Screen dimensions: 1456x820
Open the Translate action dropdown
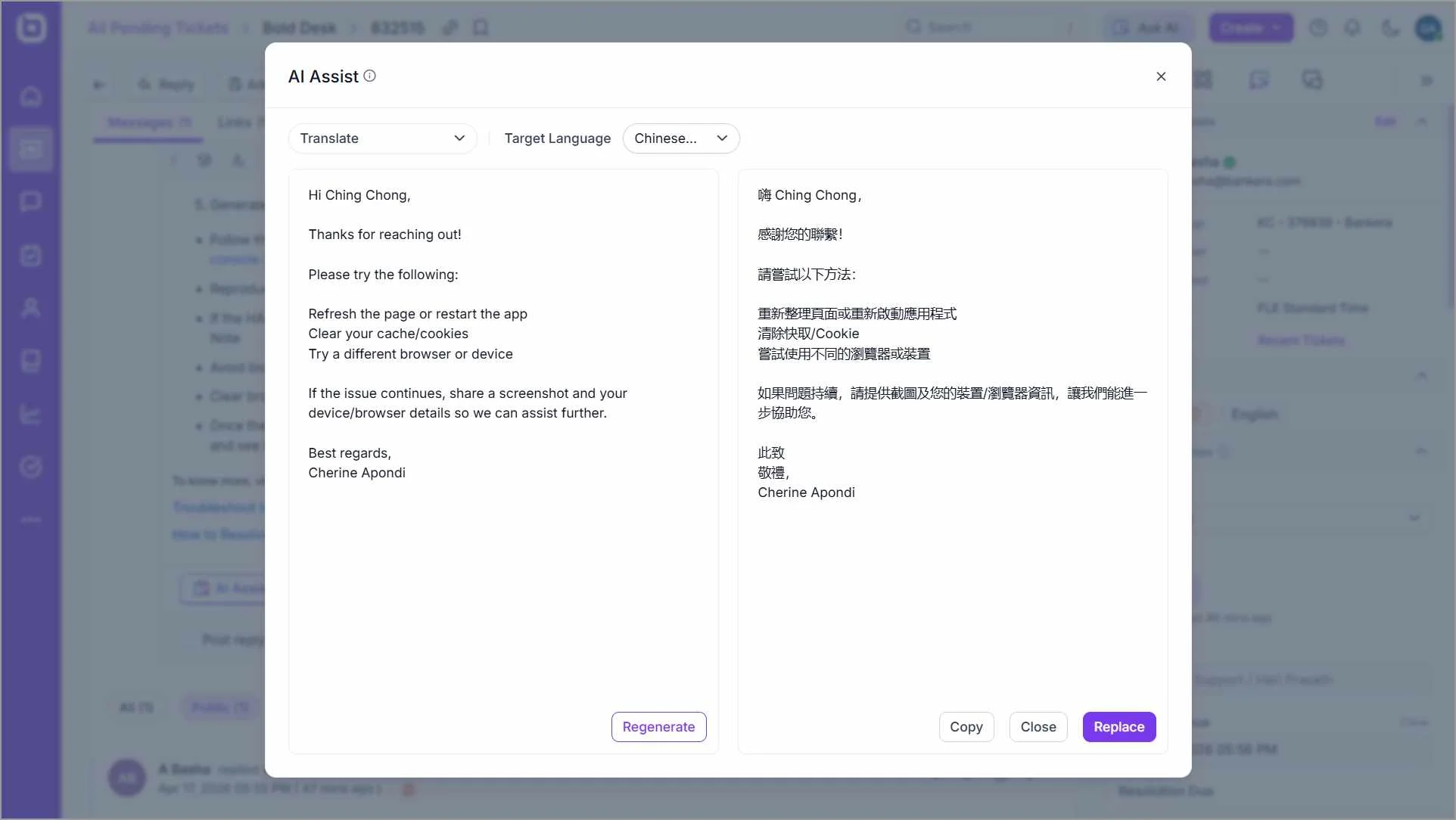click(382, 138)
